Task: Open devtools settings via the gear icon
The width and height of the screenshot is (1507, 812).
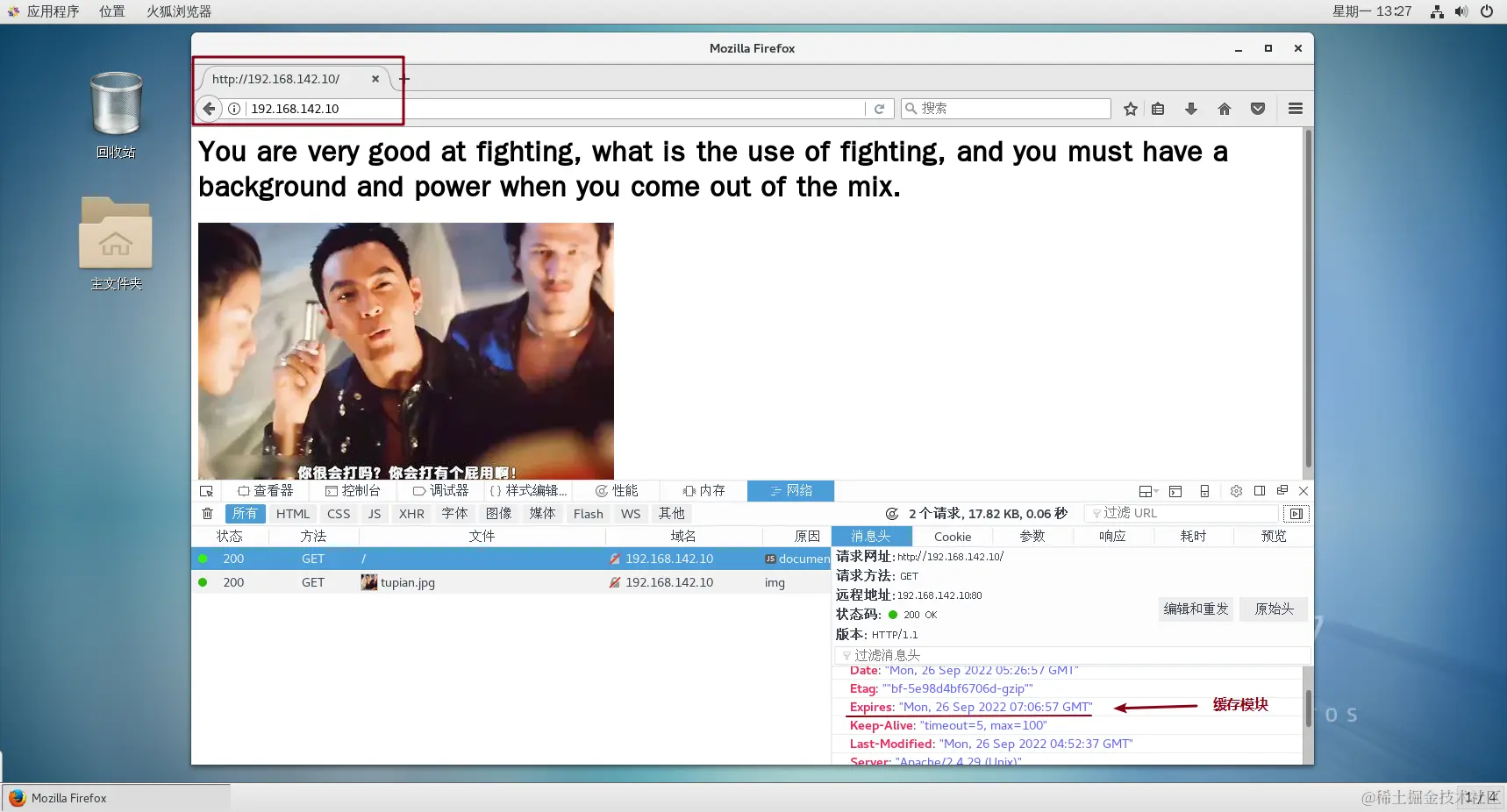Action: (x=1236, y=491)
